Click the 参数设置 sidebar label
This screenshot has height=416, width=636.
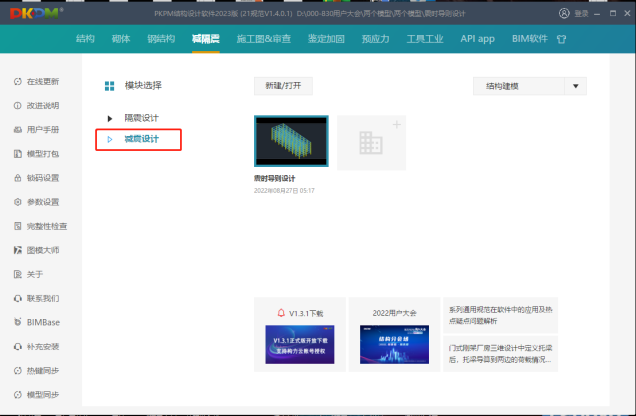tap(43, 202)
